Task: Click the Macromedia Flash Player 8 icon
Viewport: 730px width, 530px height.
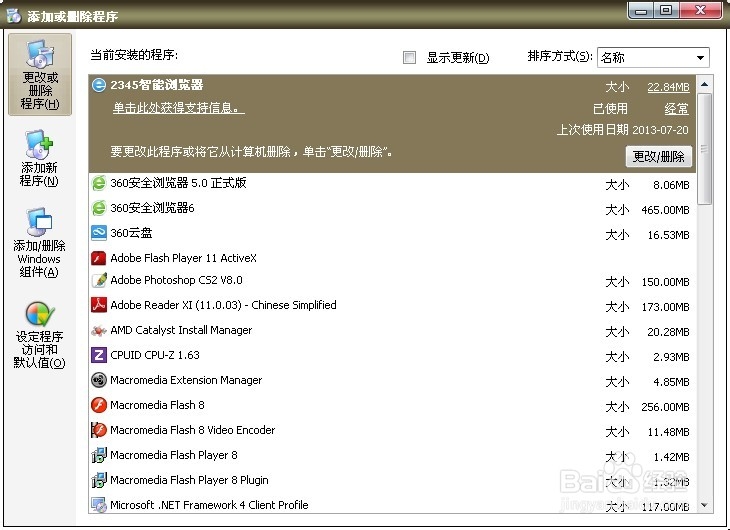Action: point(99,455)
